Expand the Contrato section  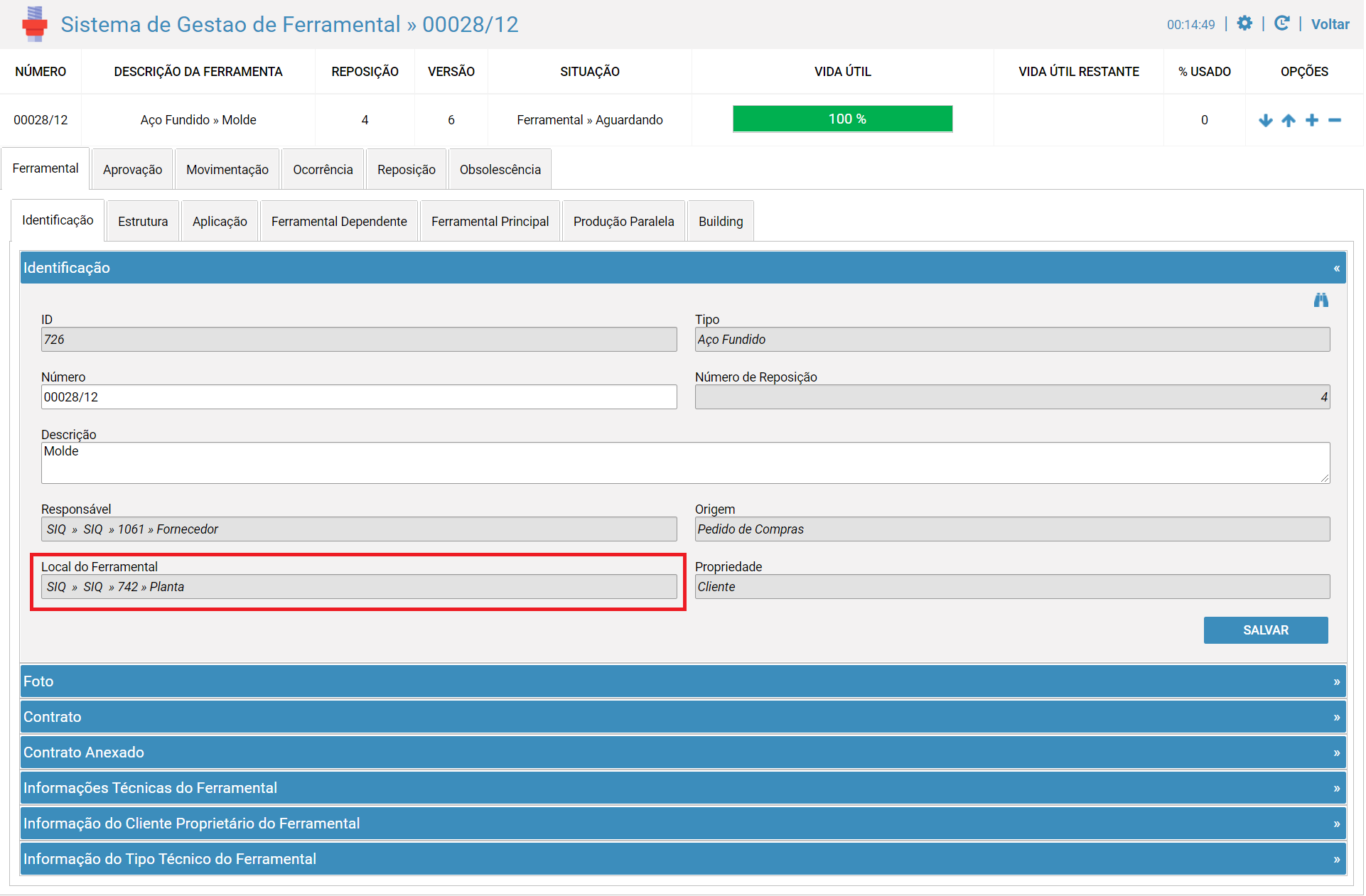click(x=683, y=717)
